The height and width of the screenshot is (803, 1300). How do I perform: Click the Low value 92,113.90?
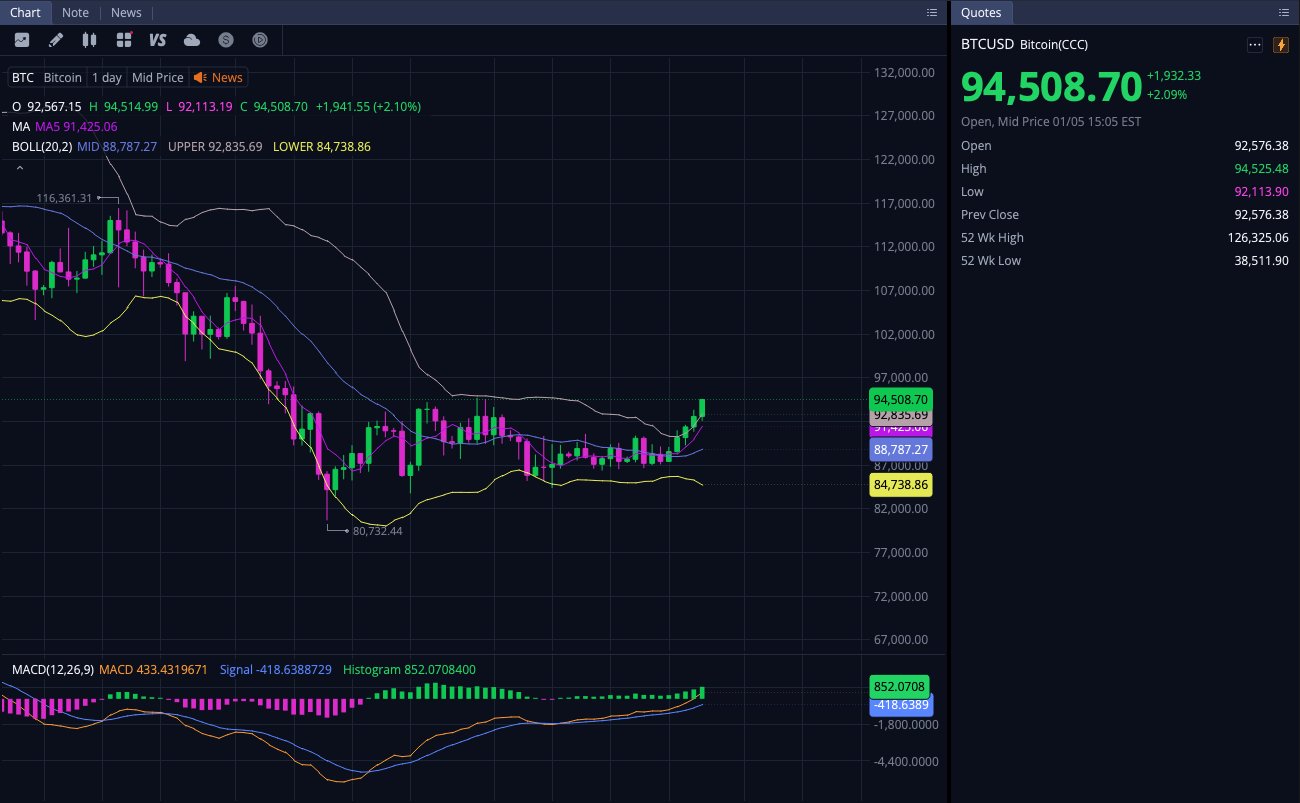pyautogui.click(x=1262, y=191)
